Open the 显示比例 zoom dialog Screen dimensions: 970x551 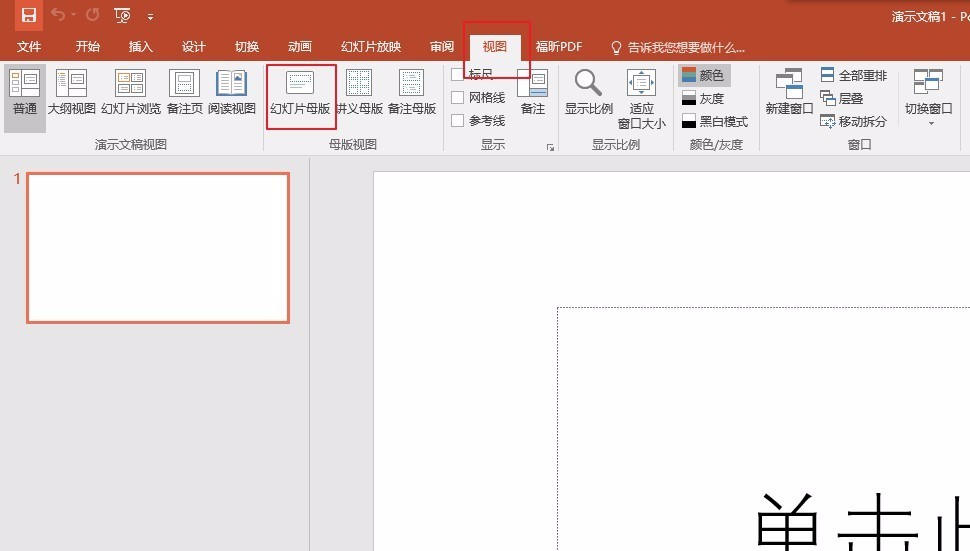588,93
